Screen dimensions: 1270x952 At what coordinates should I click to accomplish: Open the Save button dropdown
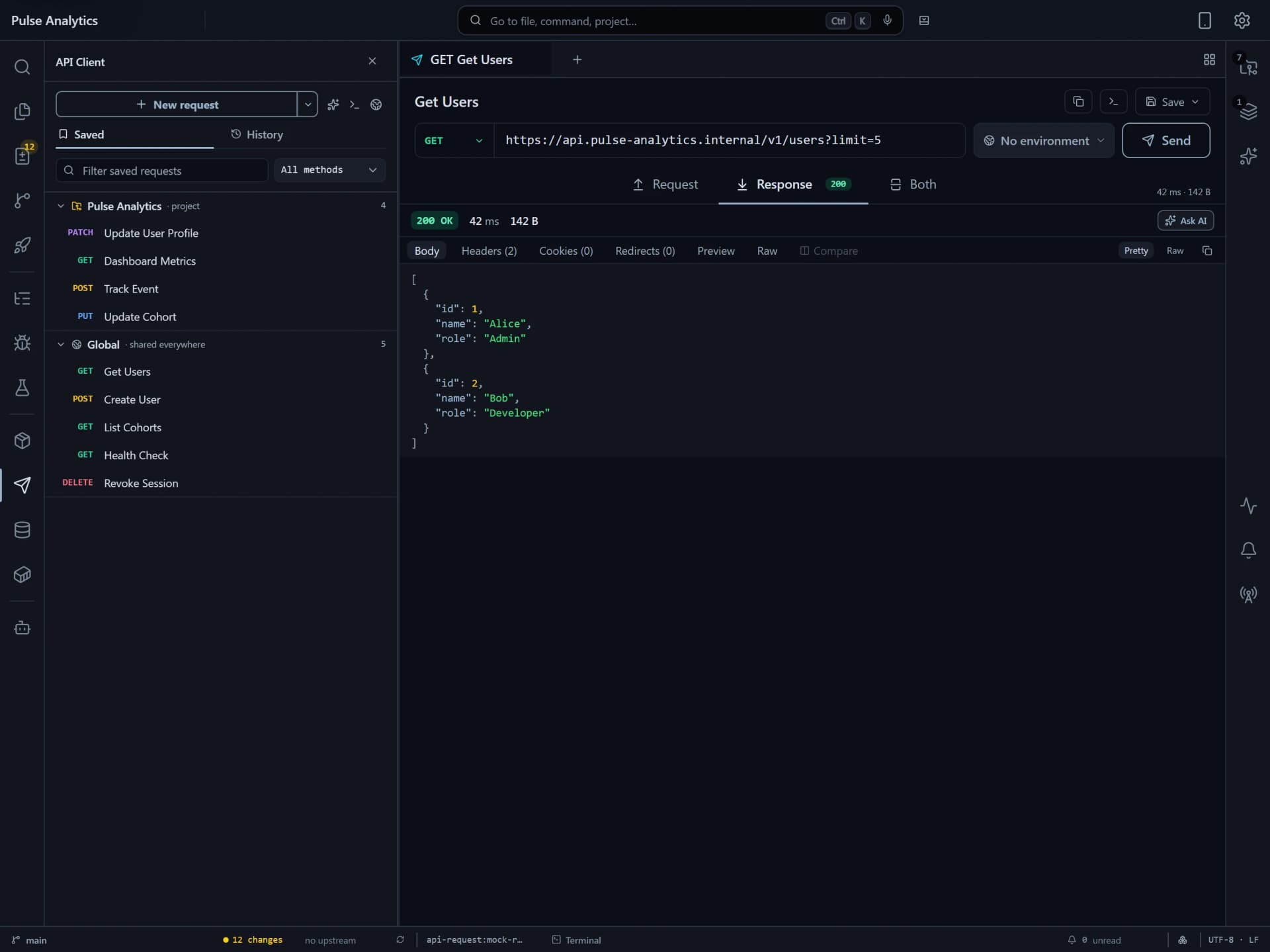(x=1195, y=102)
